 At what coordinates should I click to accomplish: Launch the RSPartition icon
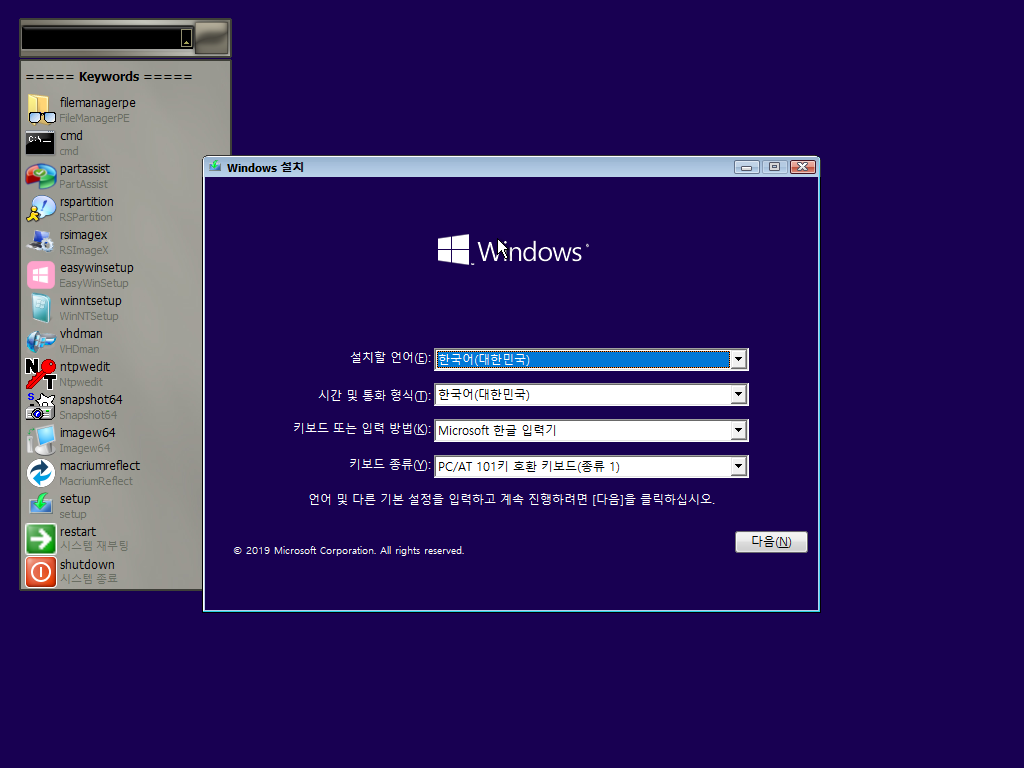click(x=40, y=208)
